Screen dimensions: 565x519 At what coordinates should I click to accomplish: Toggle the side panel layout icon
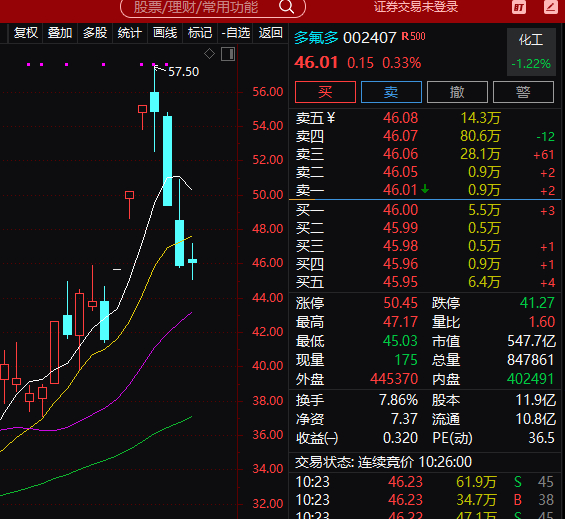[x=228, y=54]
